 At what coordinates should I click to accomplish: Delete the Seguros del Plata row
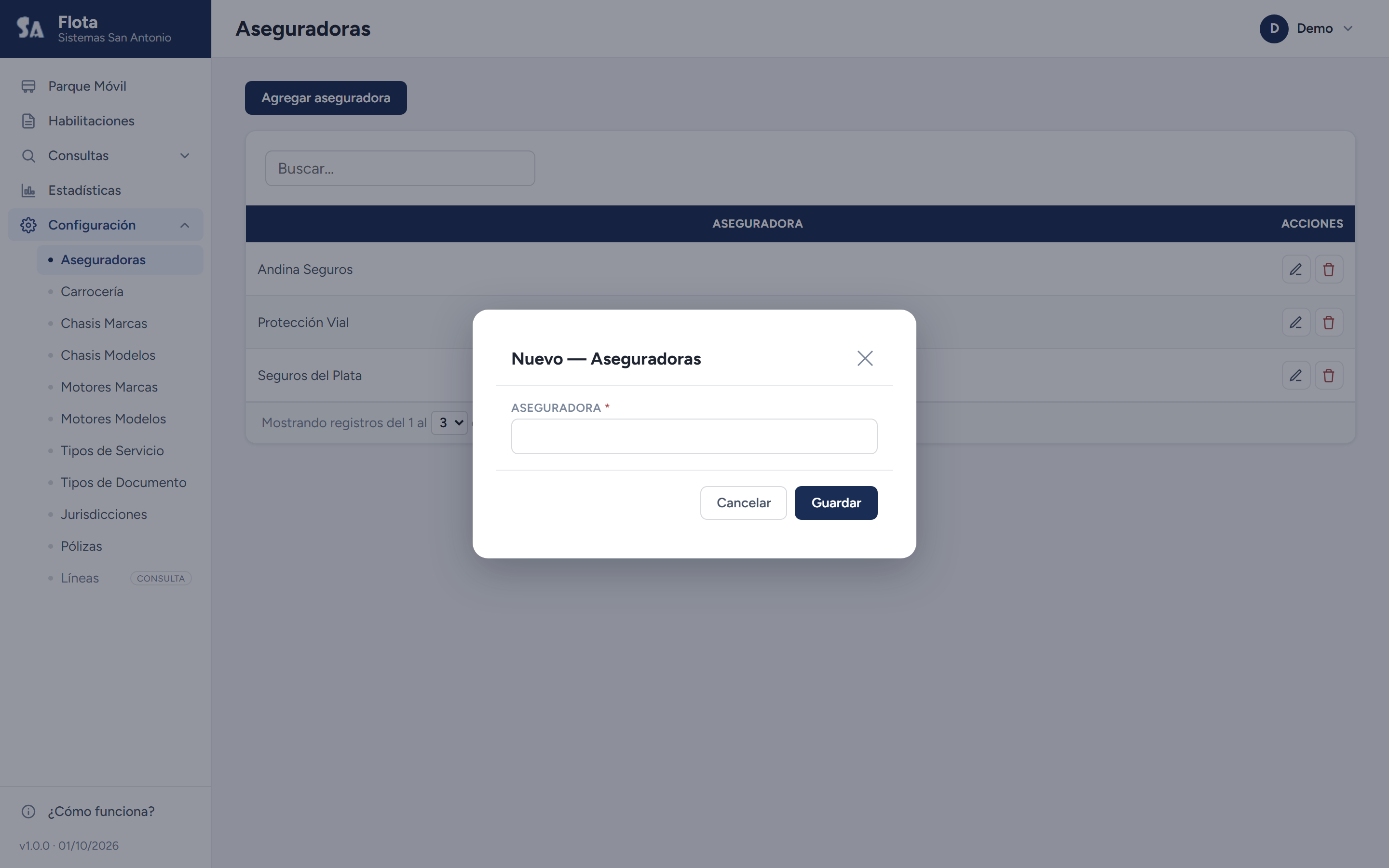(x=1329, y=376)
